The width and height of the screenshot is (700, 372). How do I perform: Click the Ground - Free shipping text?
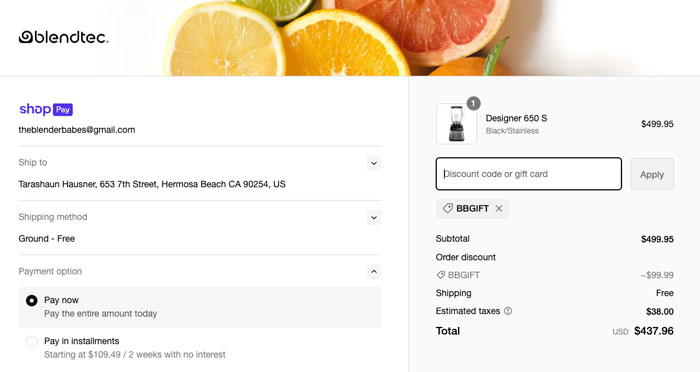pos(46,238)
